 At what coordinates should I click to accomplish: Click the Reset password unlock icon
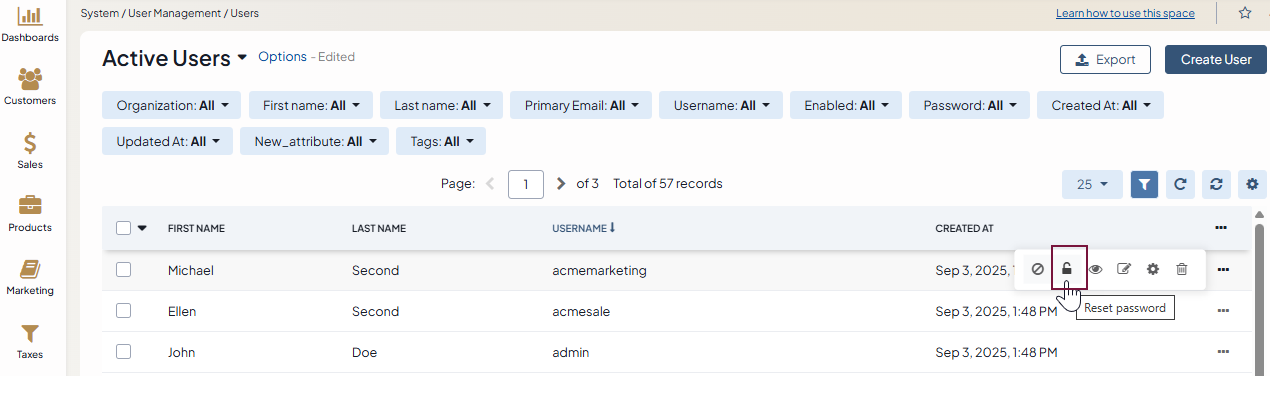[1068, 269]
